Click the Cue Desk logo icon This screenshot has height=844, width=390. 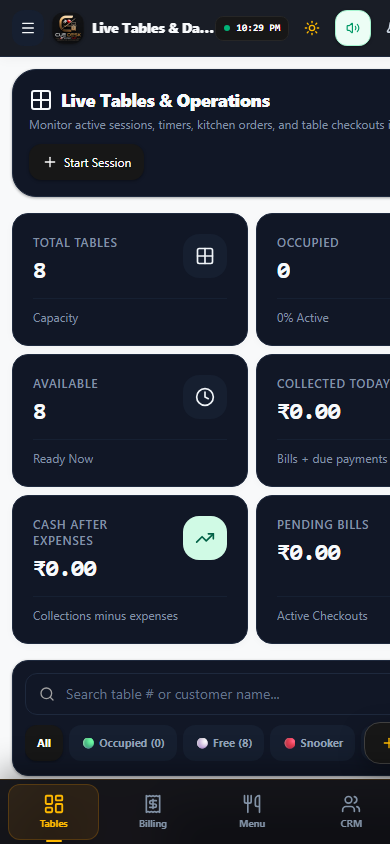pos(68,28)
